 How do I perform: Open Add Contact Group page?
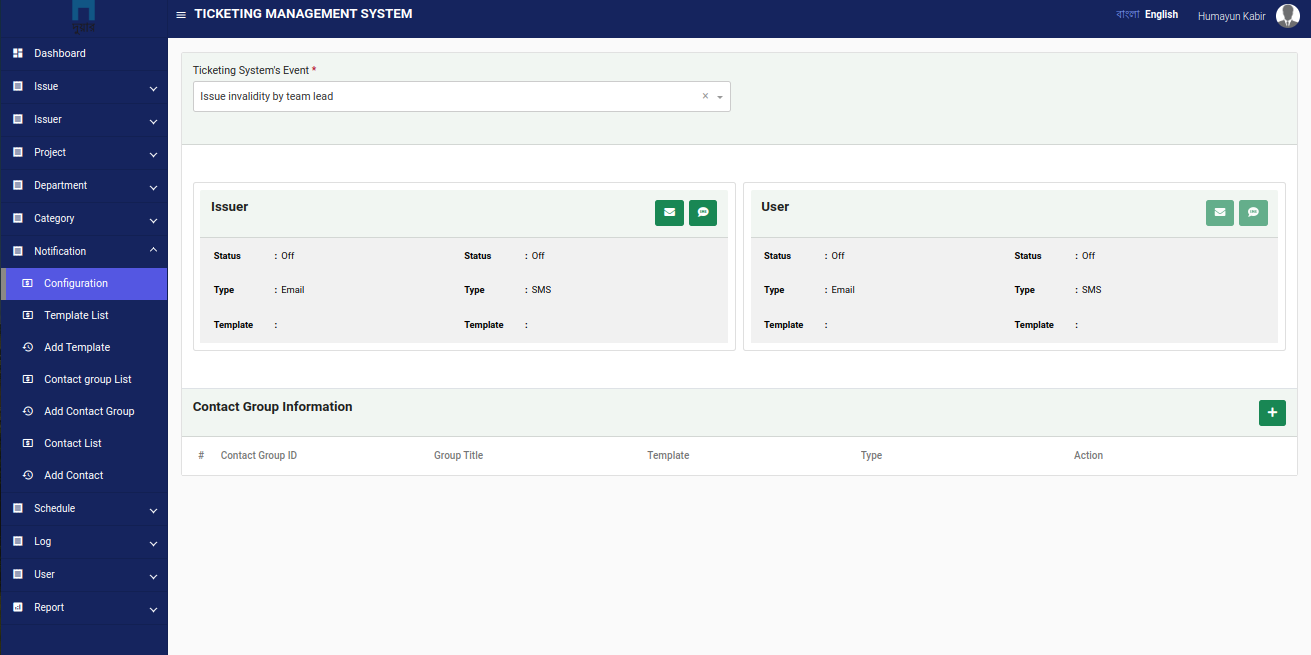tap(84, 411)
